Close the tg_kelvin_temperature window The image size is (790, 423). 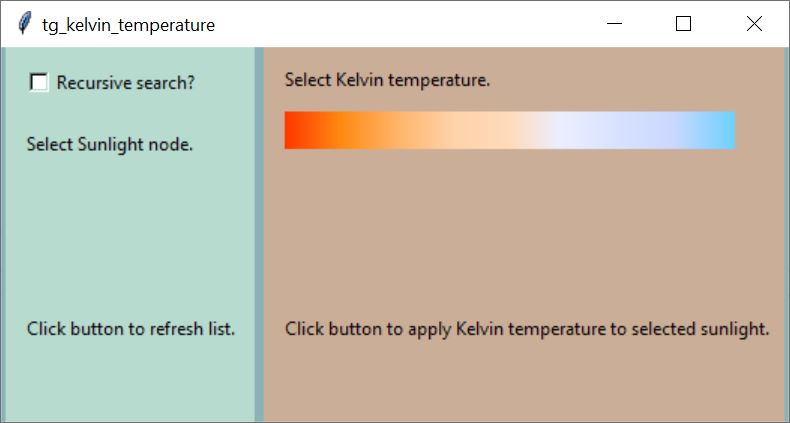[x=754, y=24]
